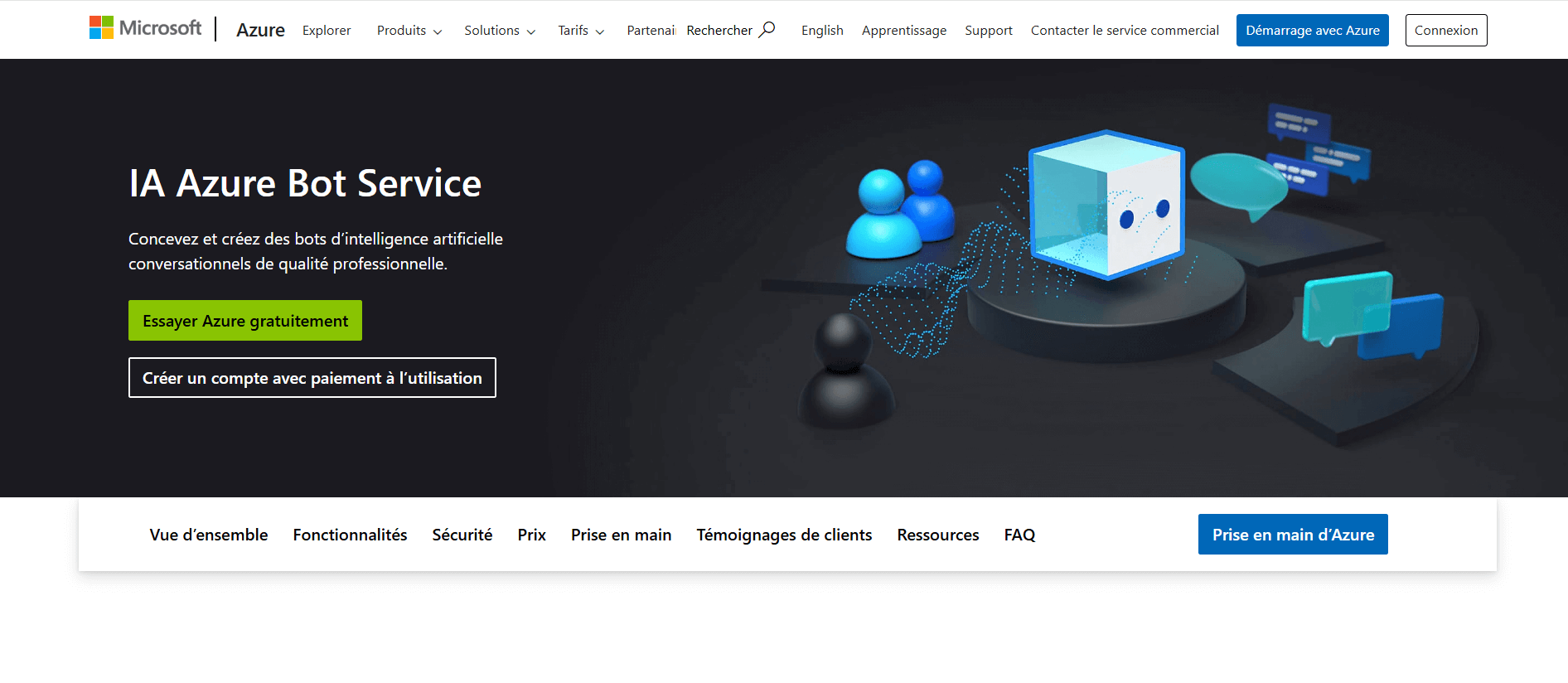Go to the Support page
Screen dimensions: 1568x683
(x=988, y=31)
